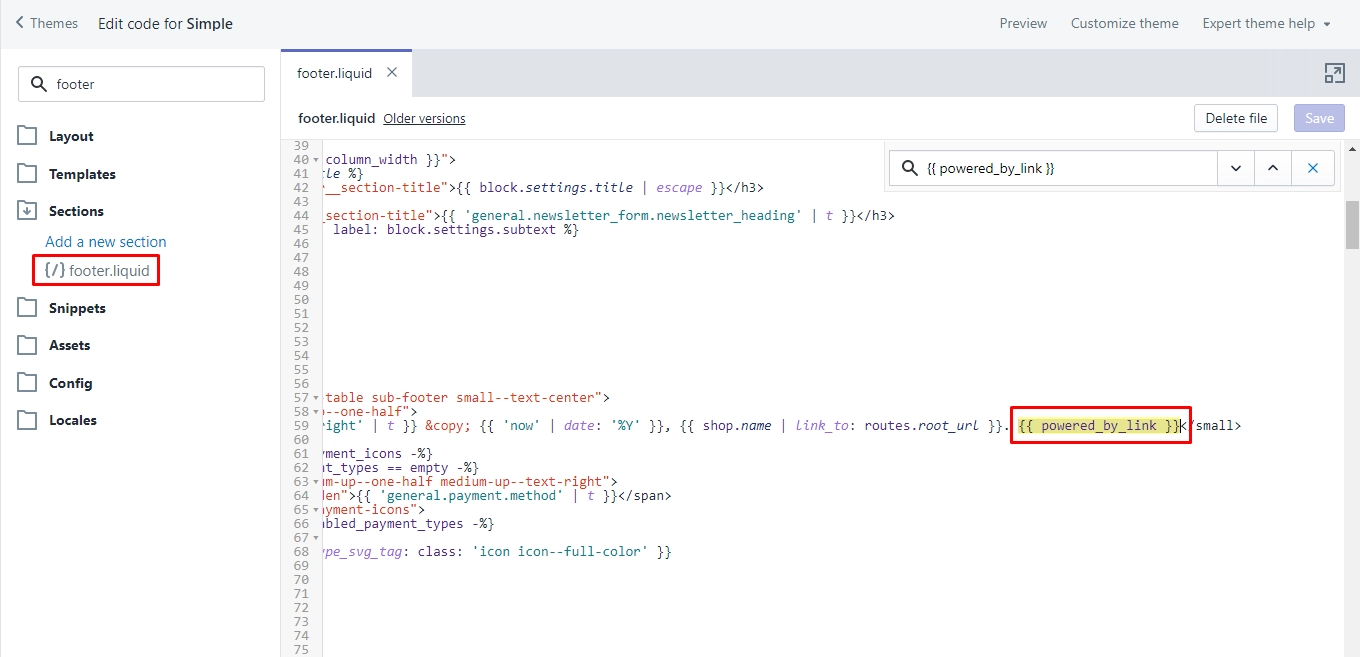Click the Save button
The image size is (1360, 657).
[1319, 118]
